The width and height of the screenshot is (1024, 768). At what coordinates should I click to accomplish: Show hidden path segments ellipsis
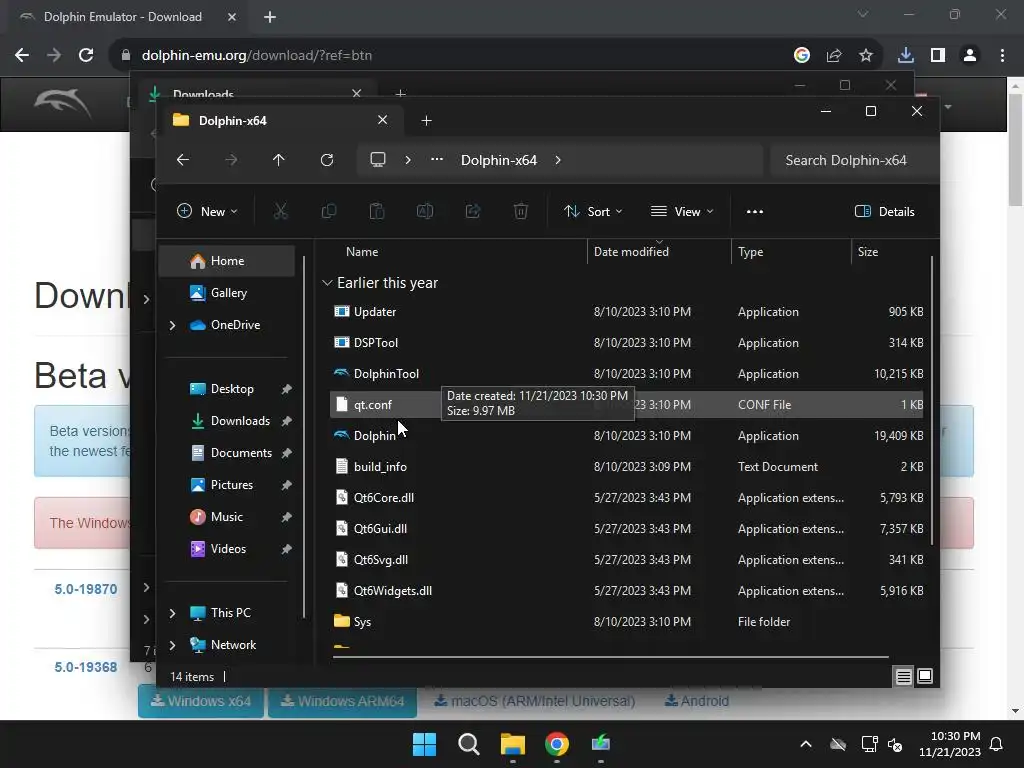(x=437, y=160)
